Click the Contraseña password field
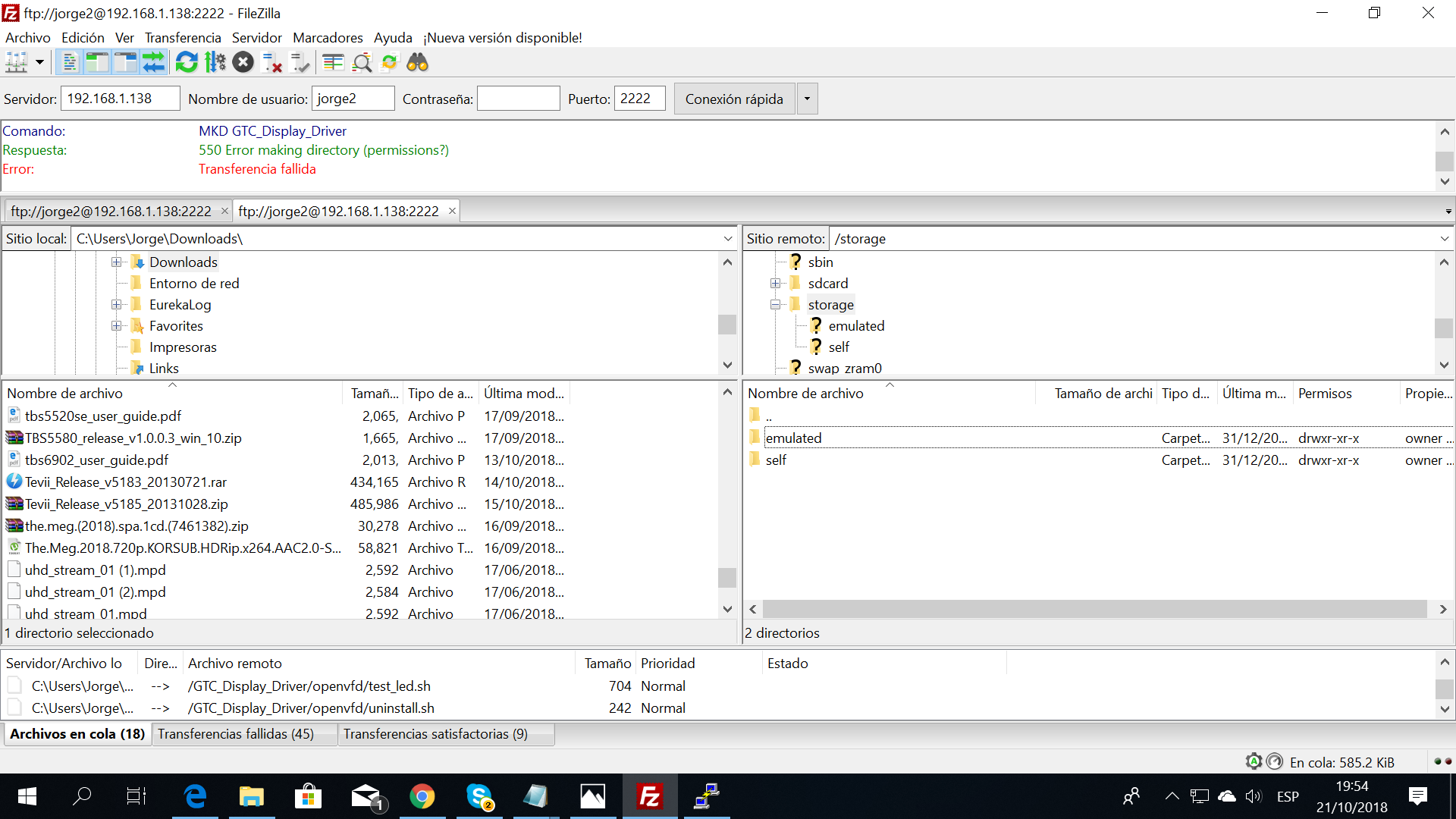This screenshot has height=819, width=1456. 518,99
